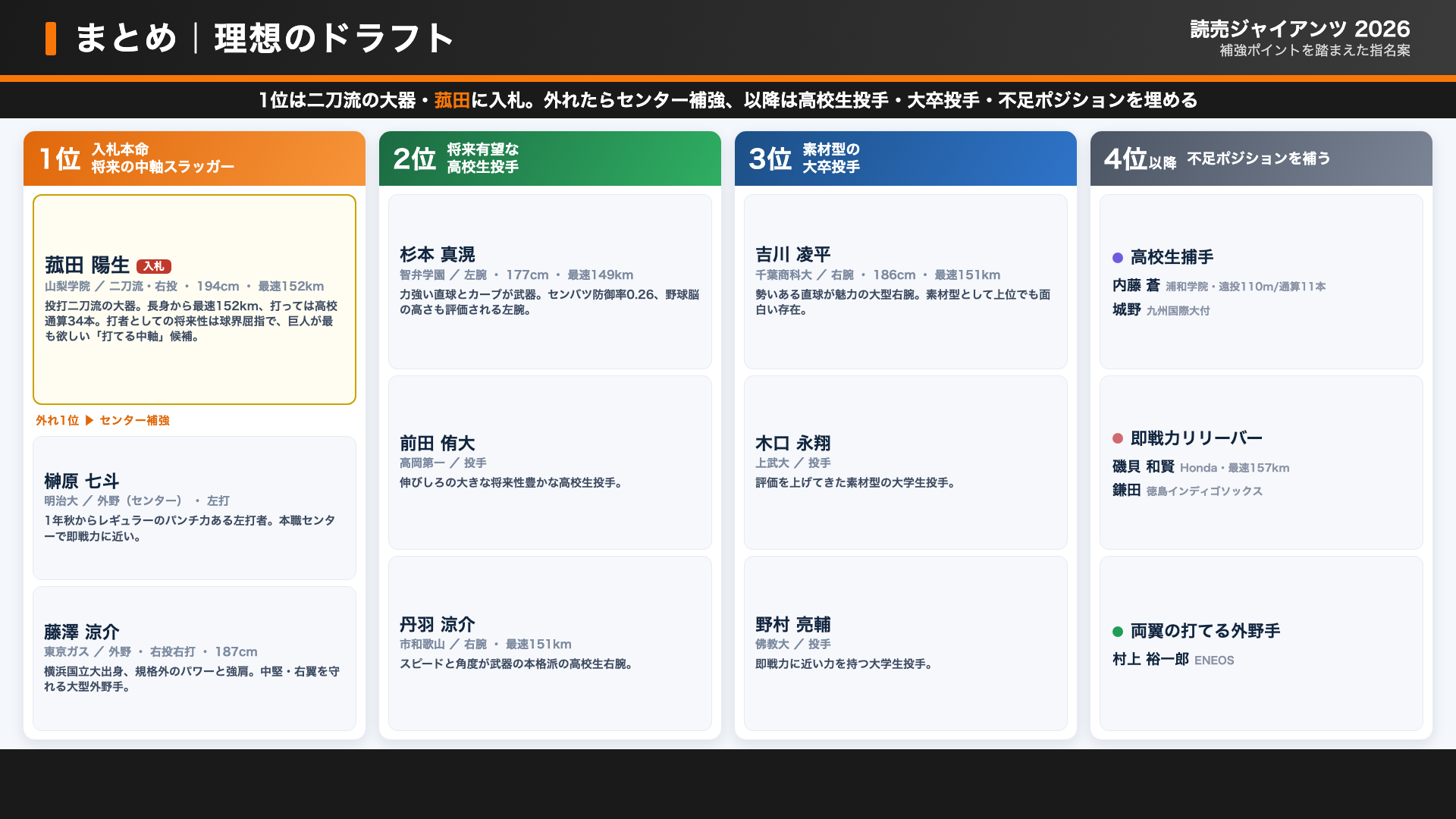This screenshot has height=819, width=1456.
Task: Click the red dot beside 即戦力リリーバー
Action: click(1117, 438)
